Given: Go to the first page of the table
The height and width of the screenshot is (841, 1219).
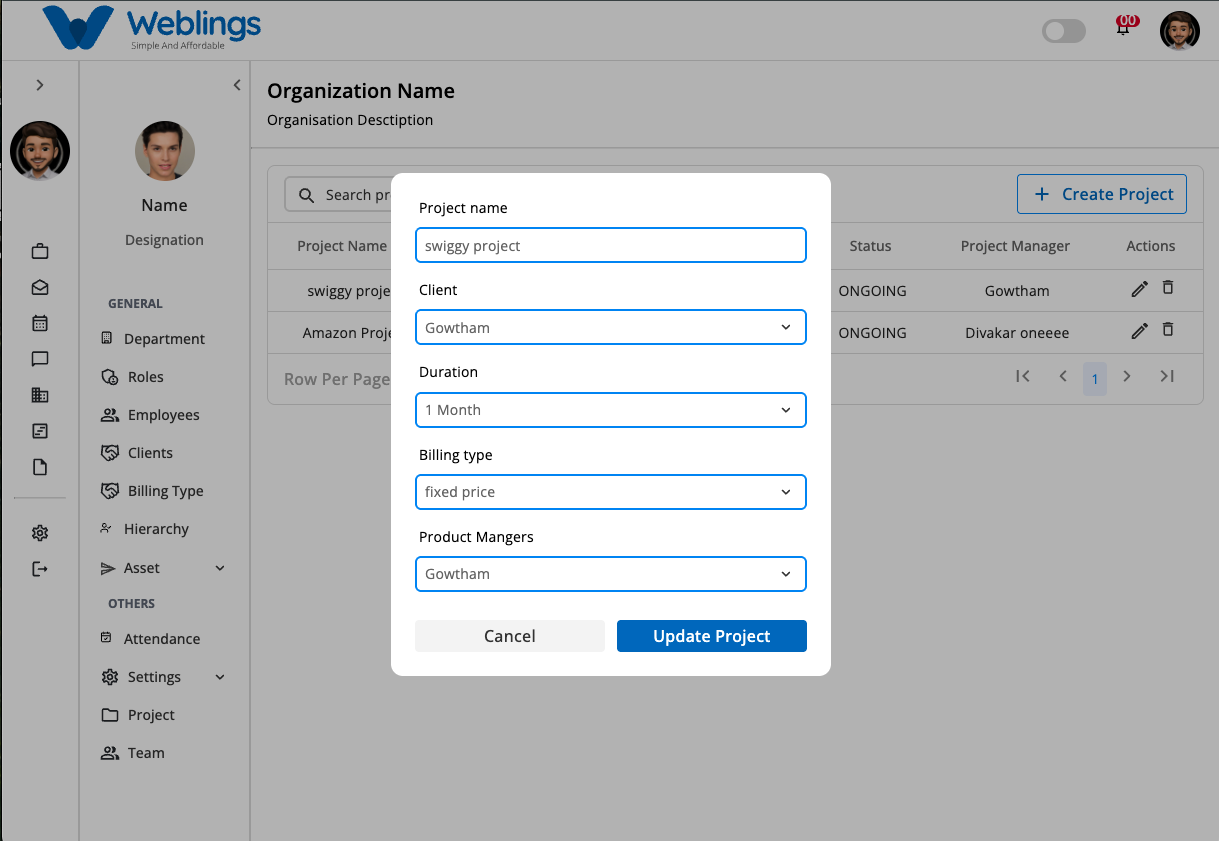Looking at the screenshot, I should coord(1022,376).
